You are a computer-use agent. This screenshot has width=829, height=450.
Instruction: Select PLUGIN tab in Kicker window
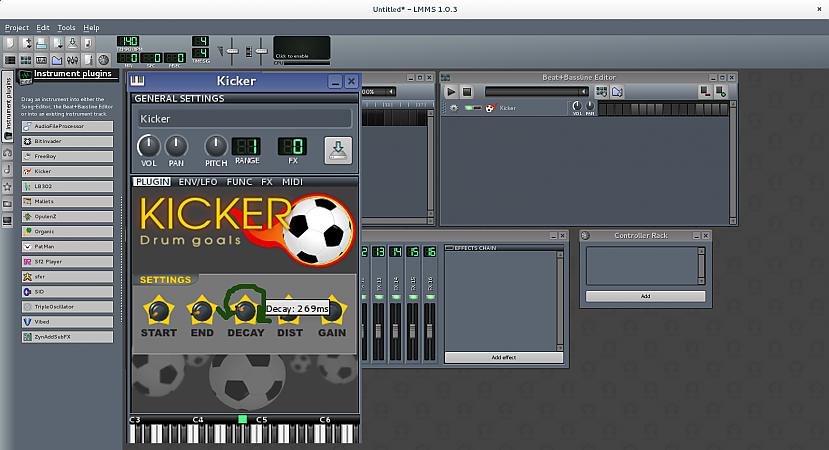(x=152, y=182)
